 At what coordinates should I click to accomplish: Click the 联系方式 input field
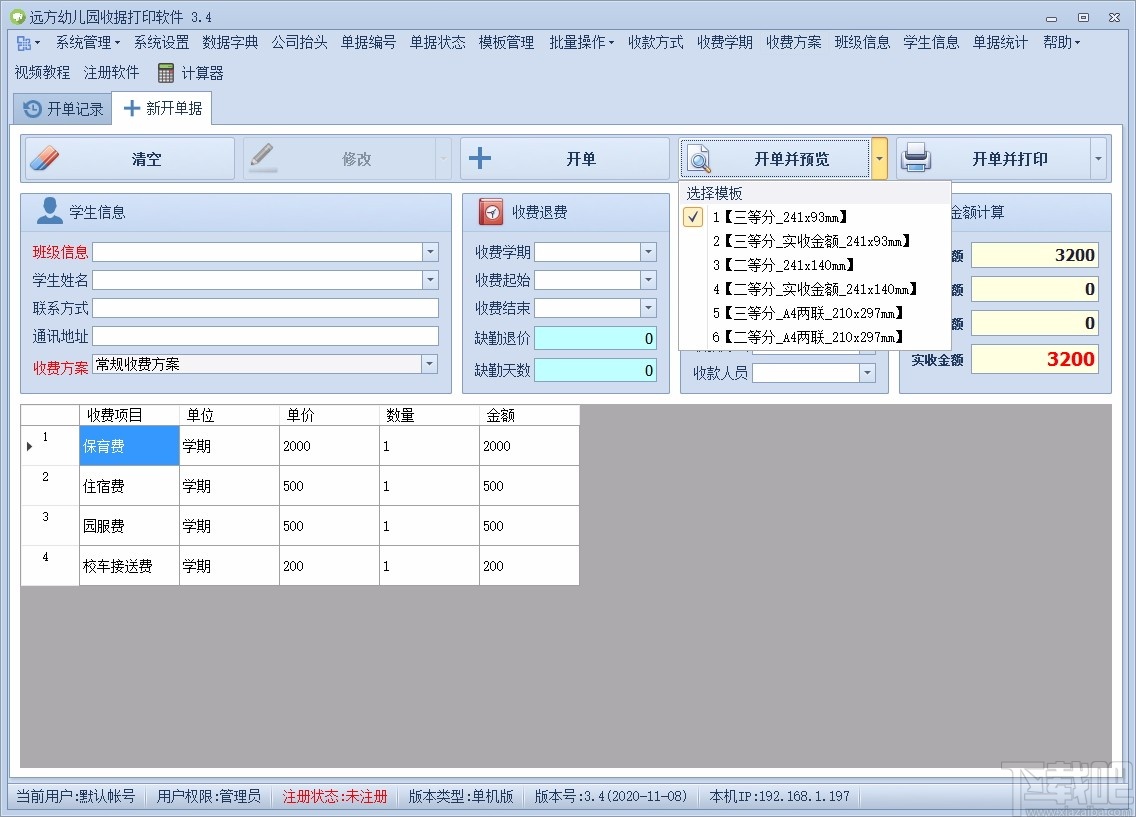coord(265,309)
